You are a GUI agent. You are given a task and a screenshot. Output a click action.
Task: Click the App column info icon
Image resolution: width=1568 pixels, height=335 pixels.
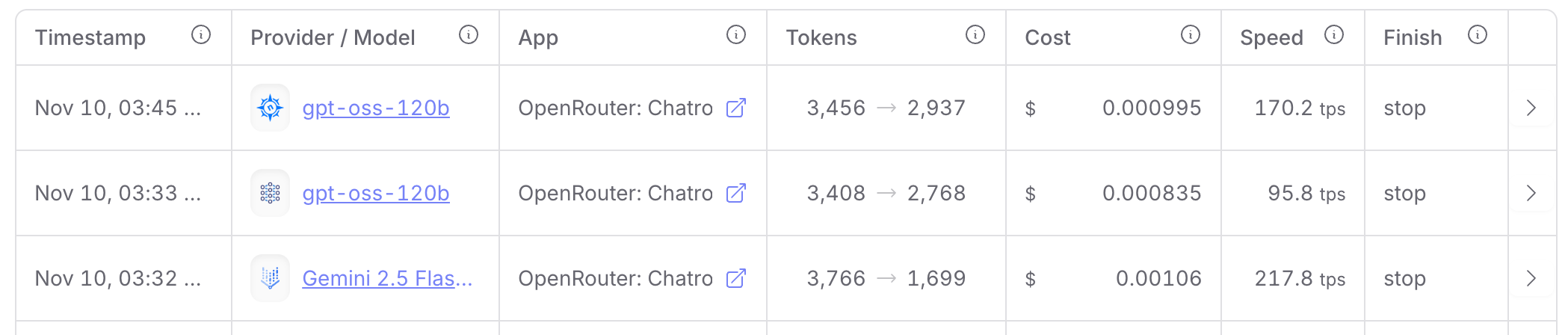point(736,34)
